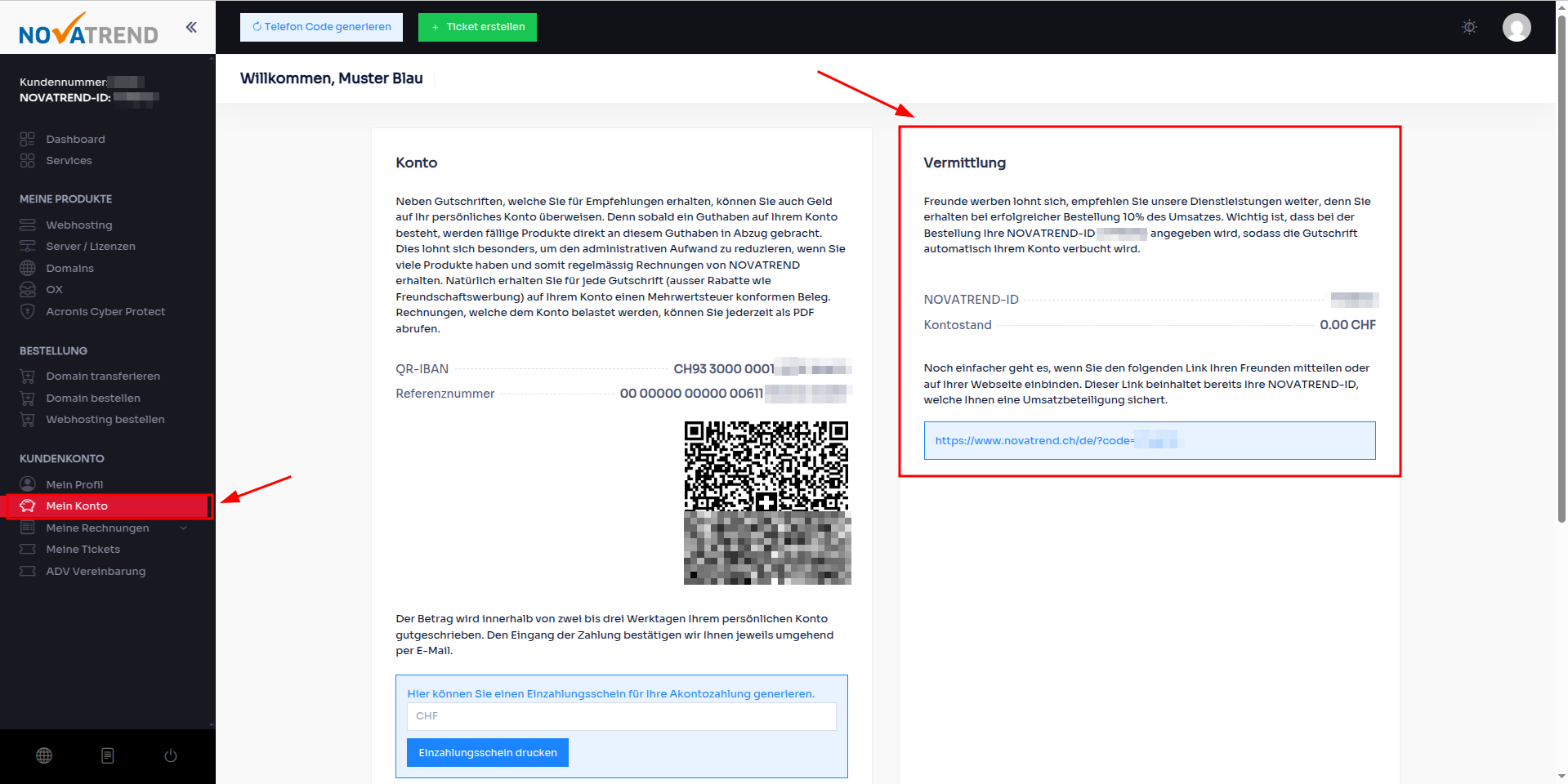Click the Webhosting bestellen cart icon

tap(28, 419)
